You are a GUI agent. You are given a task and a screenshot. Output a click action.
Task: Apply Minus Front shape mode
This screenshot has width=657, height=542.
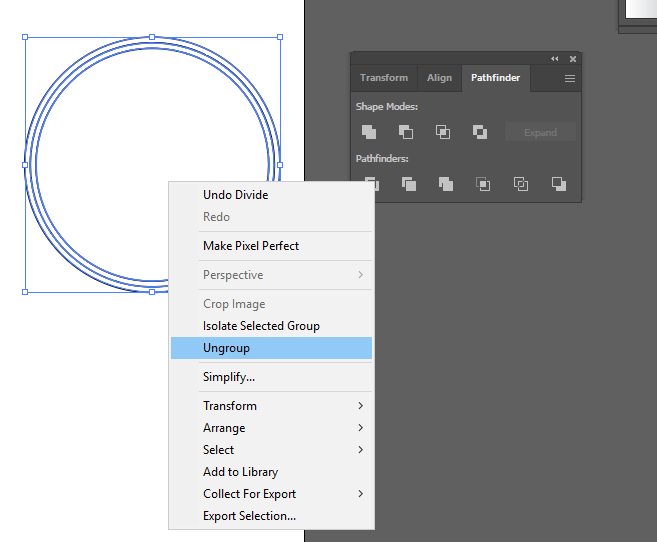pos(406,132)
